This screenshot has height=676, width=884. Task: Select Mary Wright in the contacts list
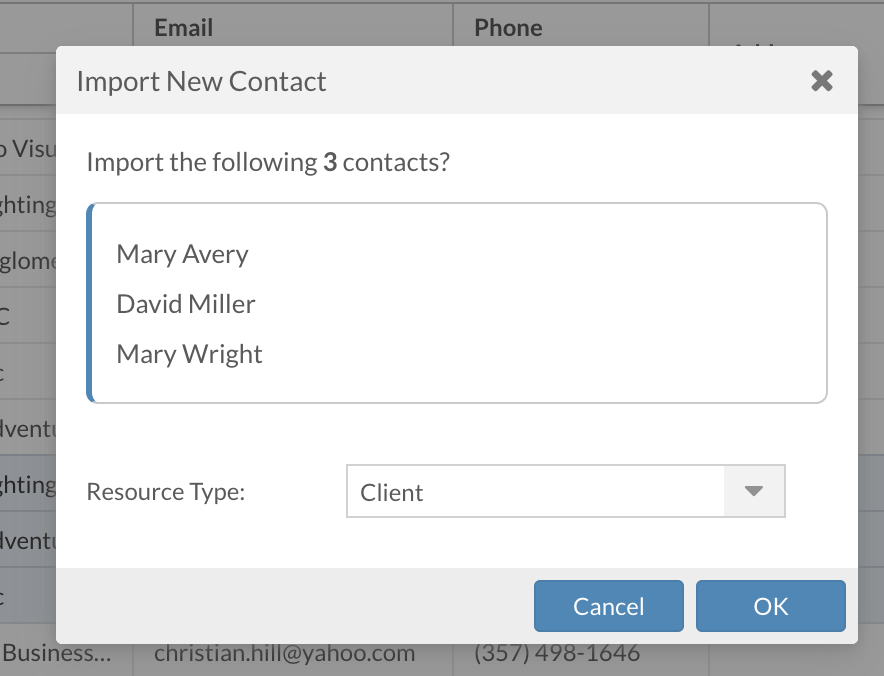point(189,354)
